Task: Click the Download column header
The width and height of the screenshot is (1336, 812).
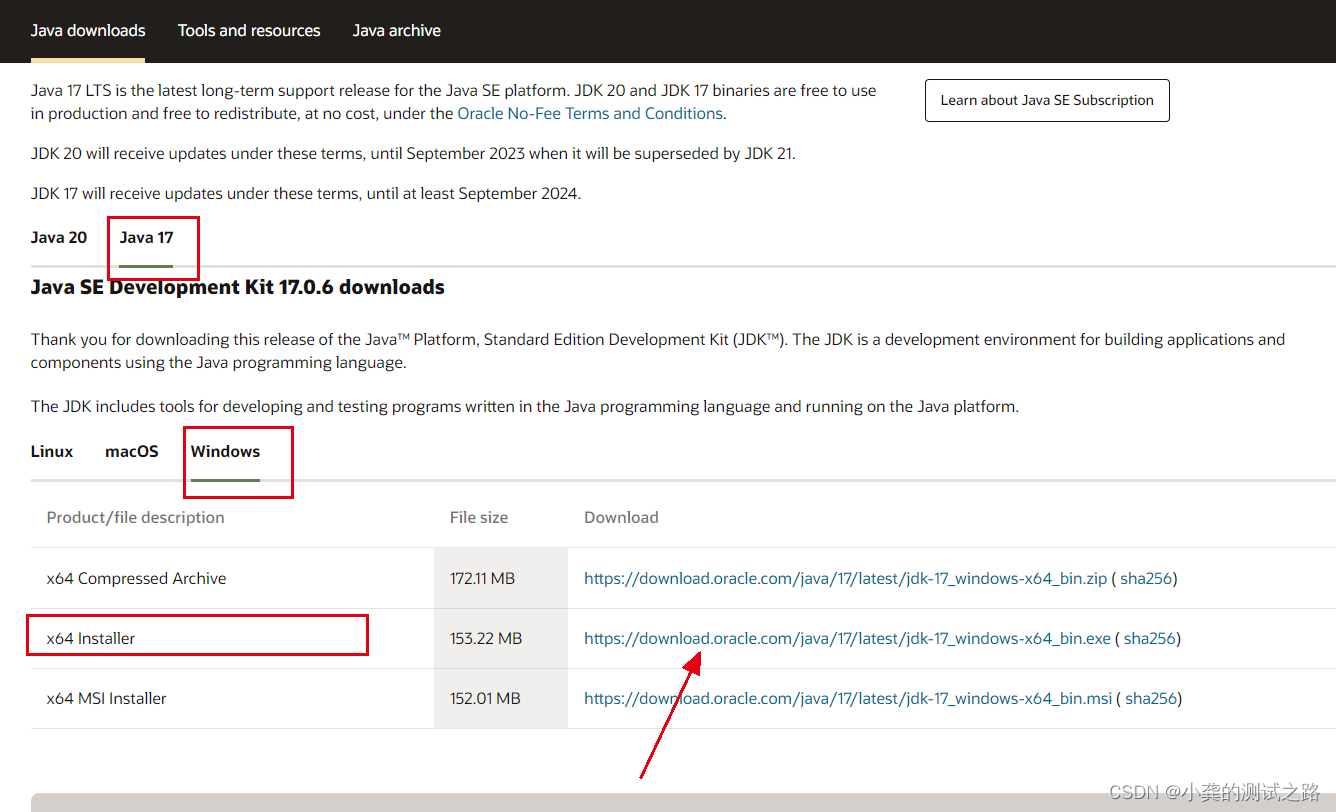Action: point(621,517)
